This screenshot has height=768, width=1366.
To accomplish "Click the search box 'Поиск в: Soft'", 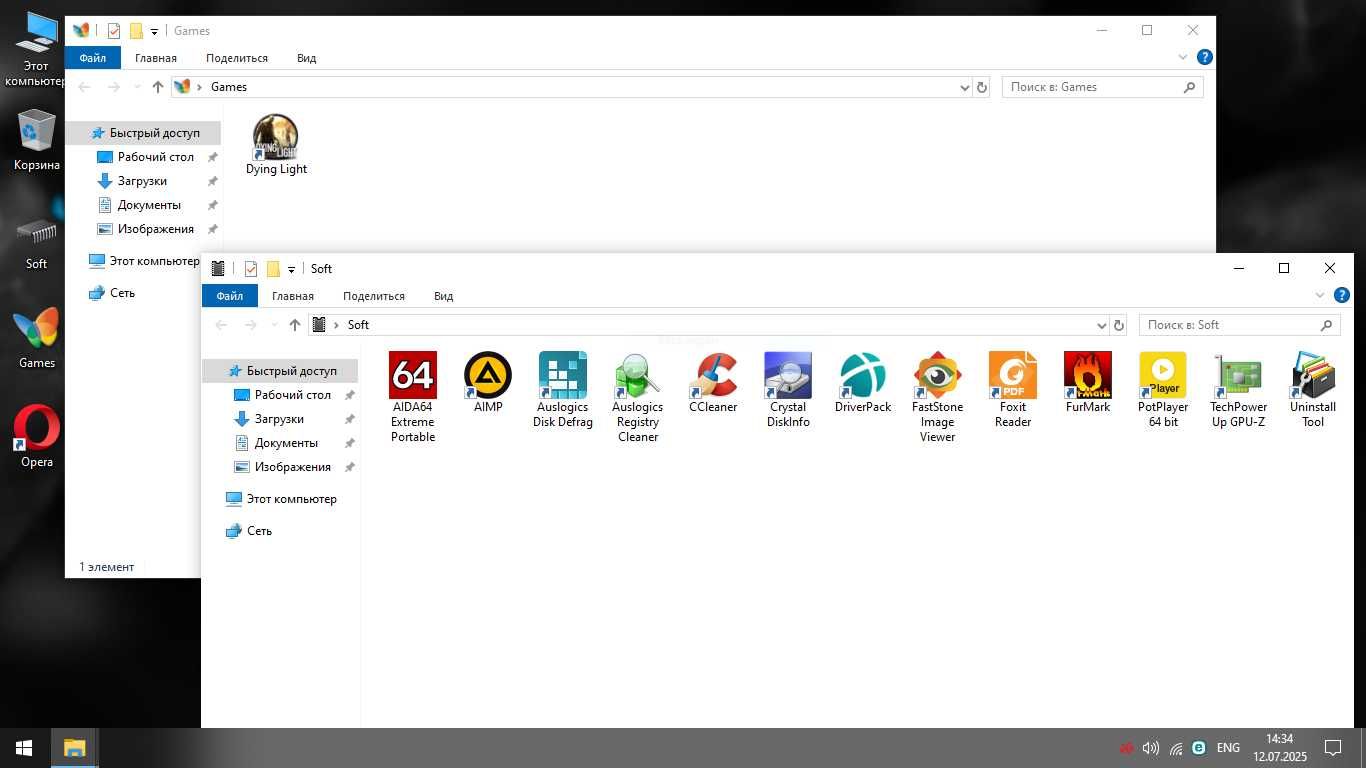I will [x=1239, y=325].
